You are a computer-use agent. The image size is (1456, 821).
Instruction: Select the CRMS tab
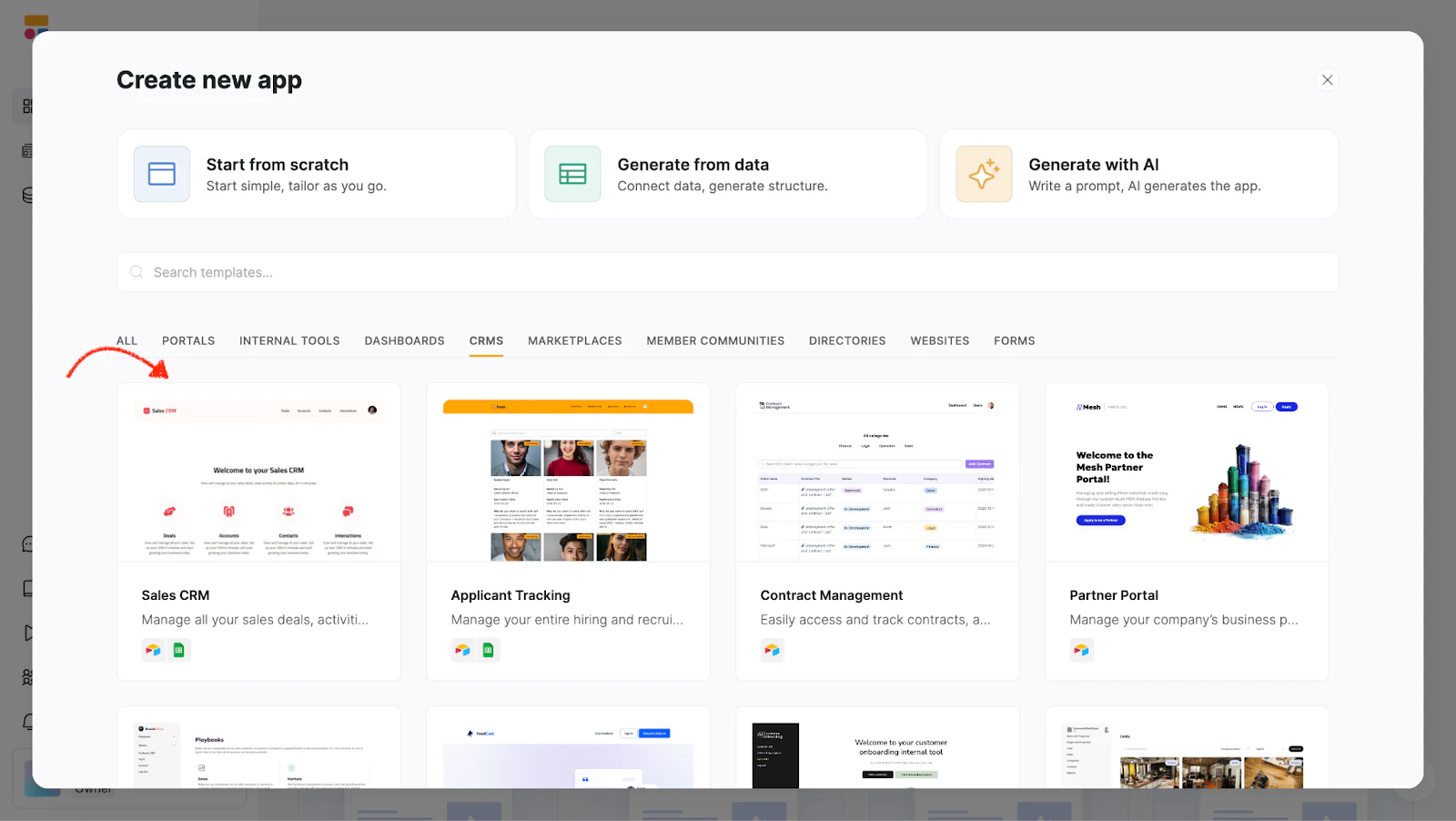[486, 340]
